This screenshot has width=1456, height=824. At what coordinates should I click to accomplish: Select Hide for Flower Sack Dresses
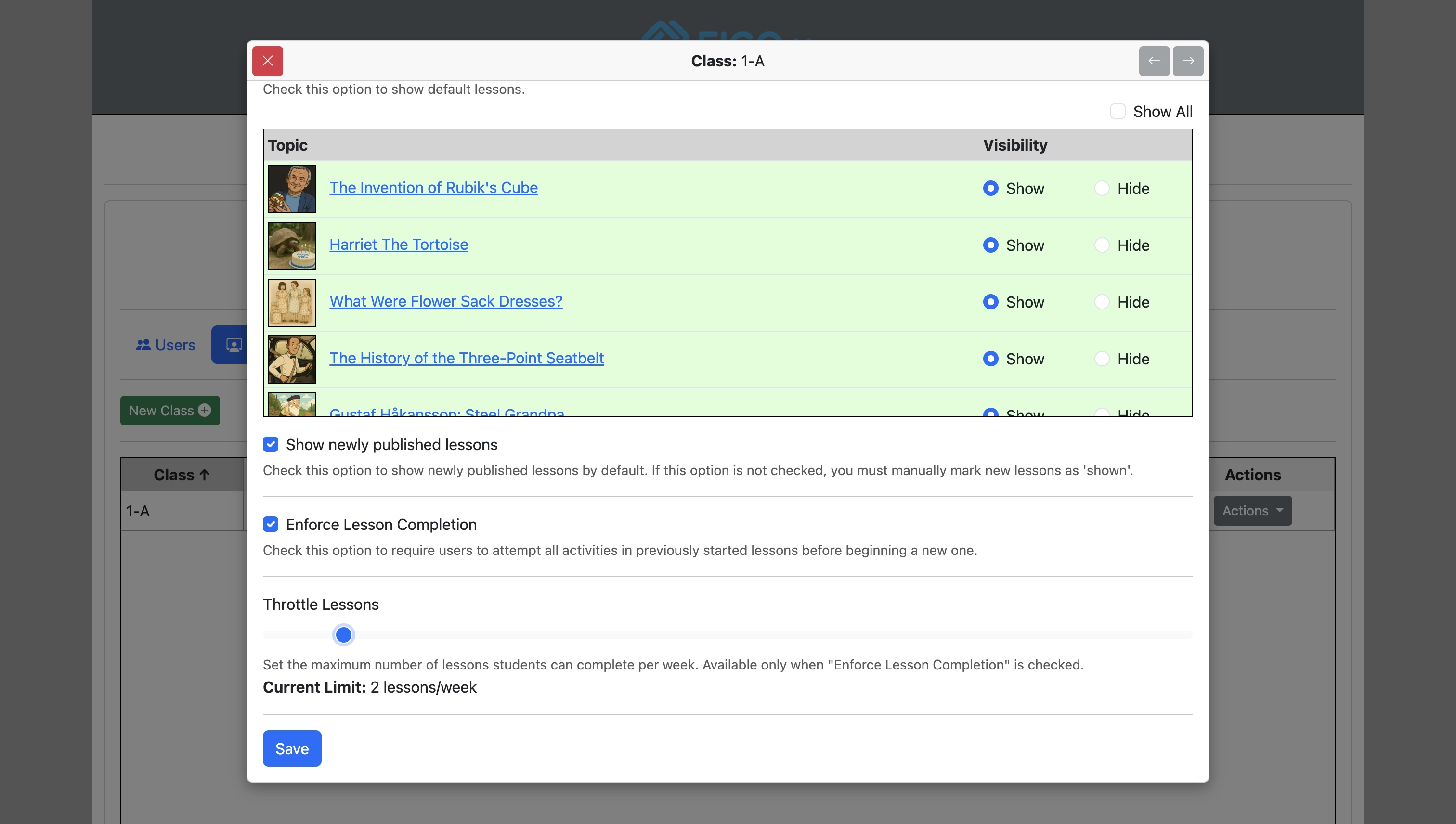coord(1102,302)
